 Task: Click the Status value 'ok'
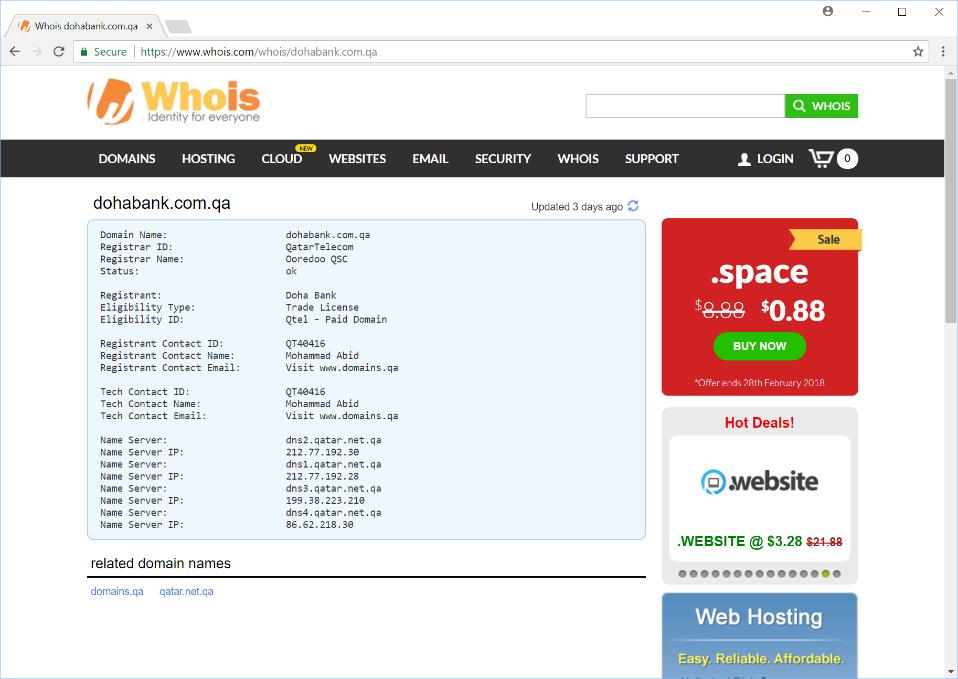click(x=291, y=271)
